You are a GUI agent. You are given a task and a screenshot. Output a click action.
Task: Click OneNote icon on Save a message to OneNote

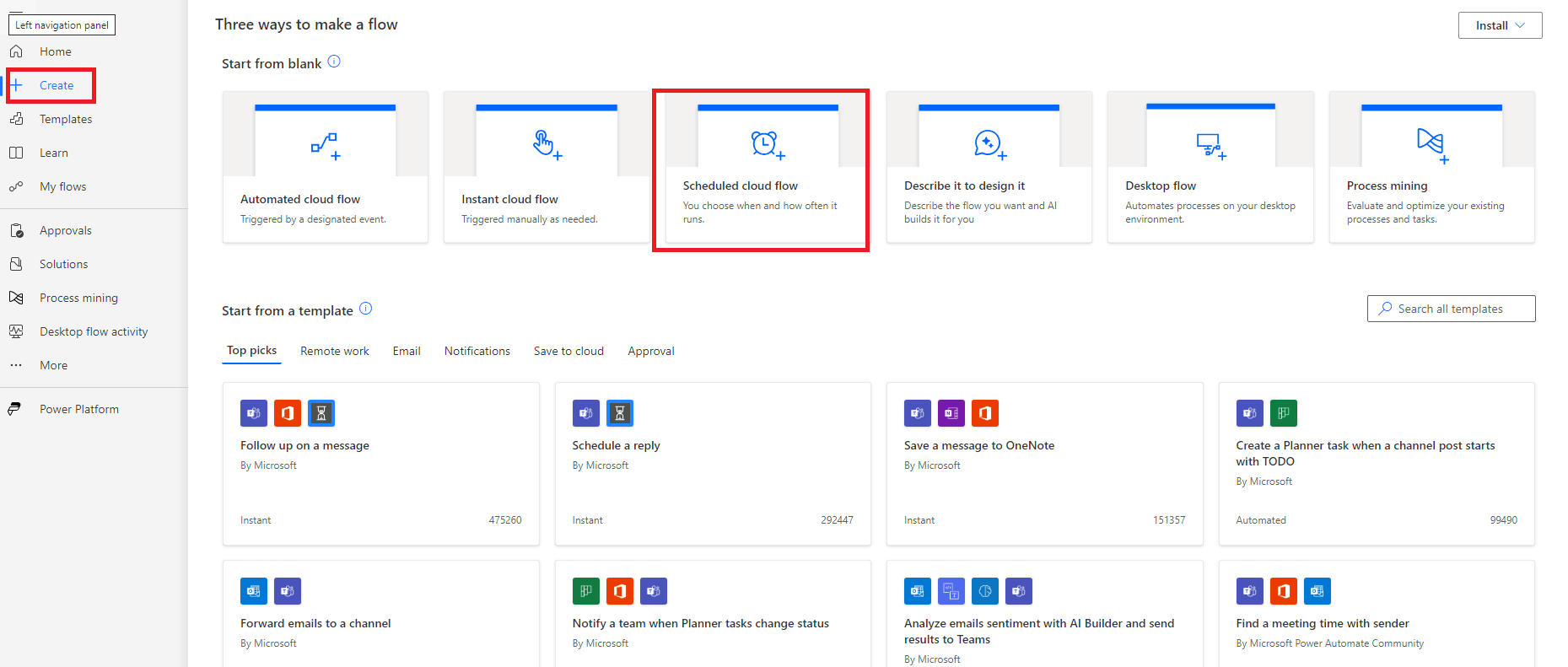tap(951, 413)
